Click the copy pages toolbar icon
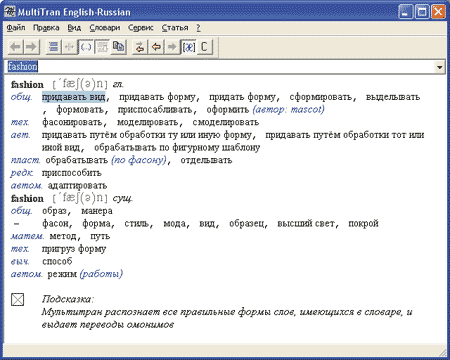This screenshot has height=360, width=450. click(118, 47)
